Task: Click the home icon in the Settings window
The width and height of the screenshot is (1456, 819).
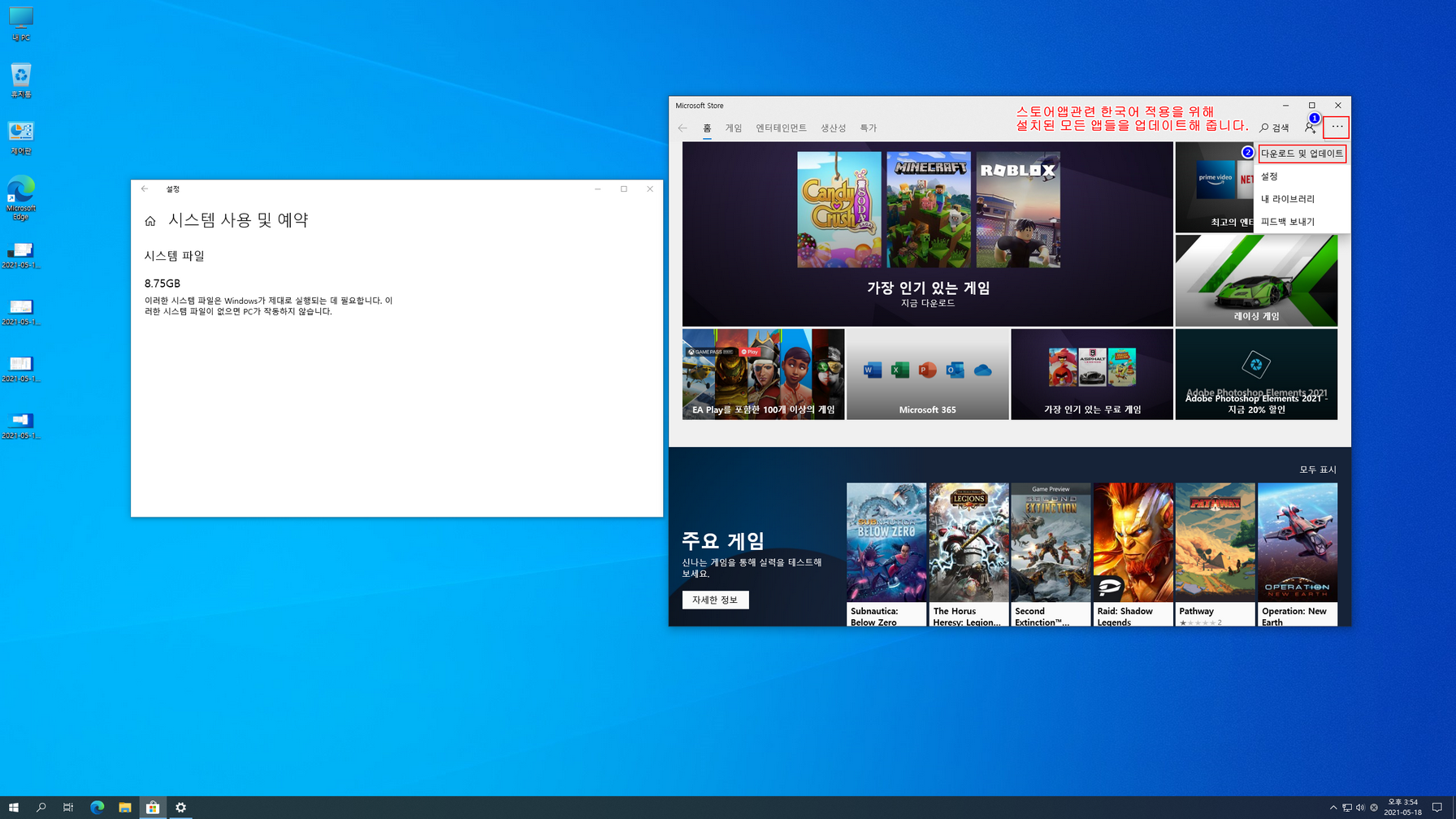Action: click(150, 221)
